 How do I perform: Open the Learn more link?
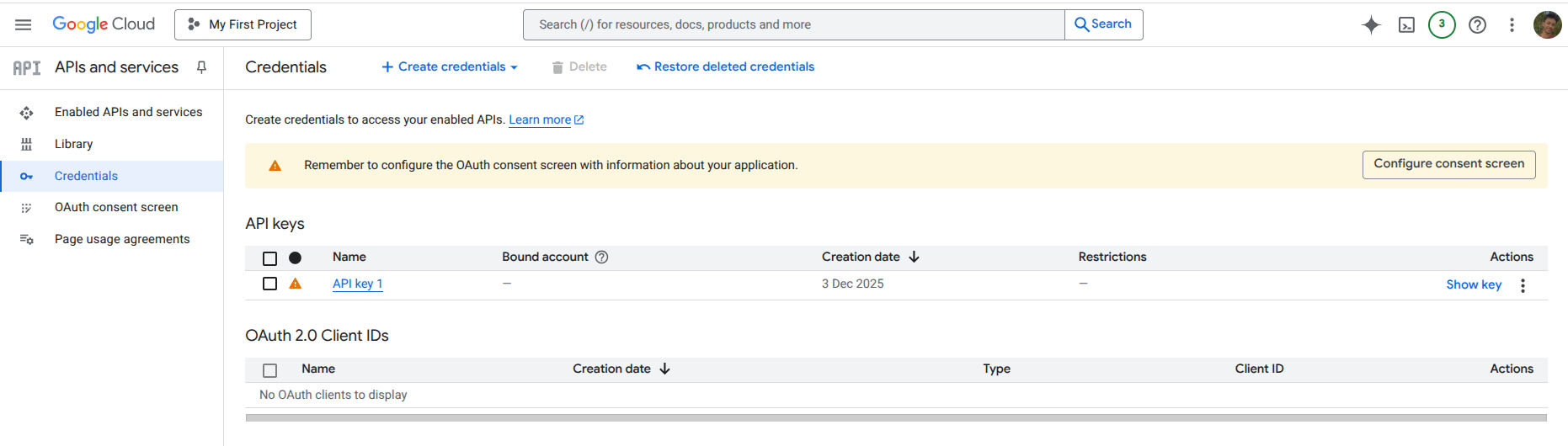(546, 119)
